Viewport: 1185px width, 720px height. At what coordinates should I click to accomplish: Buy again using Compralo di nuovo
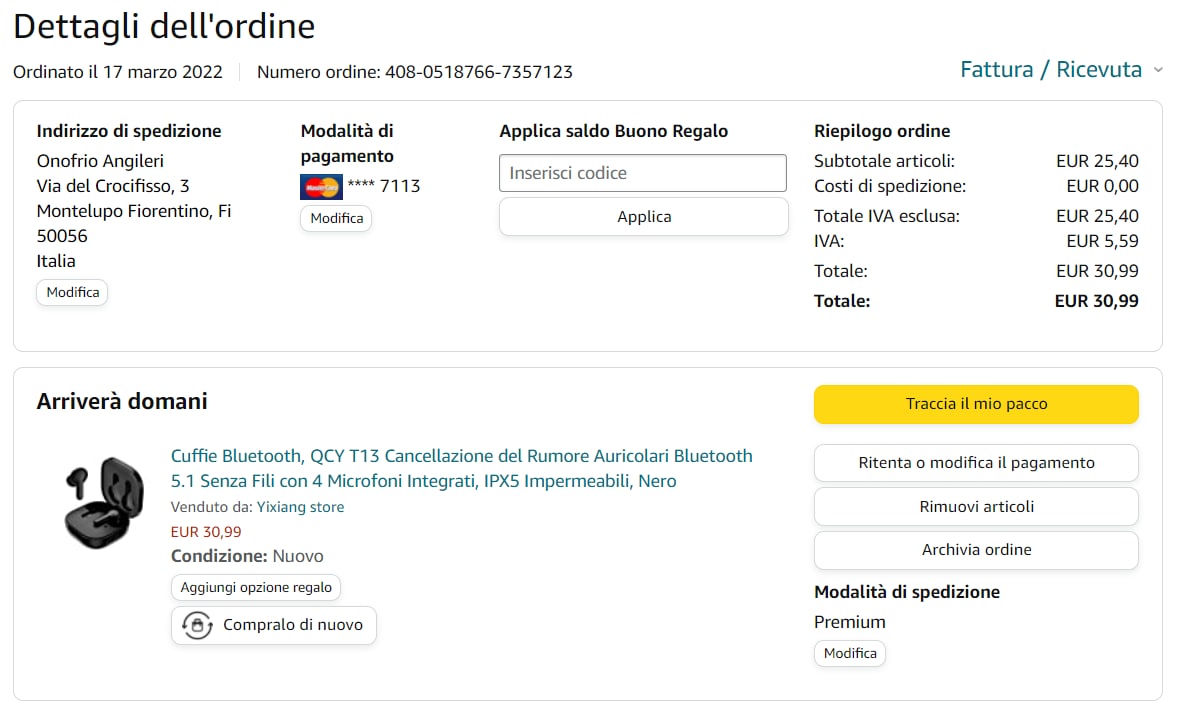274,626
